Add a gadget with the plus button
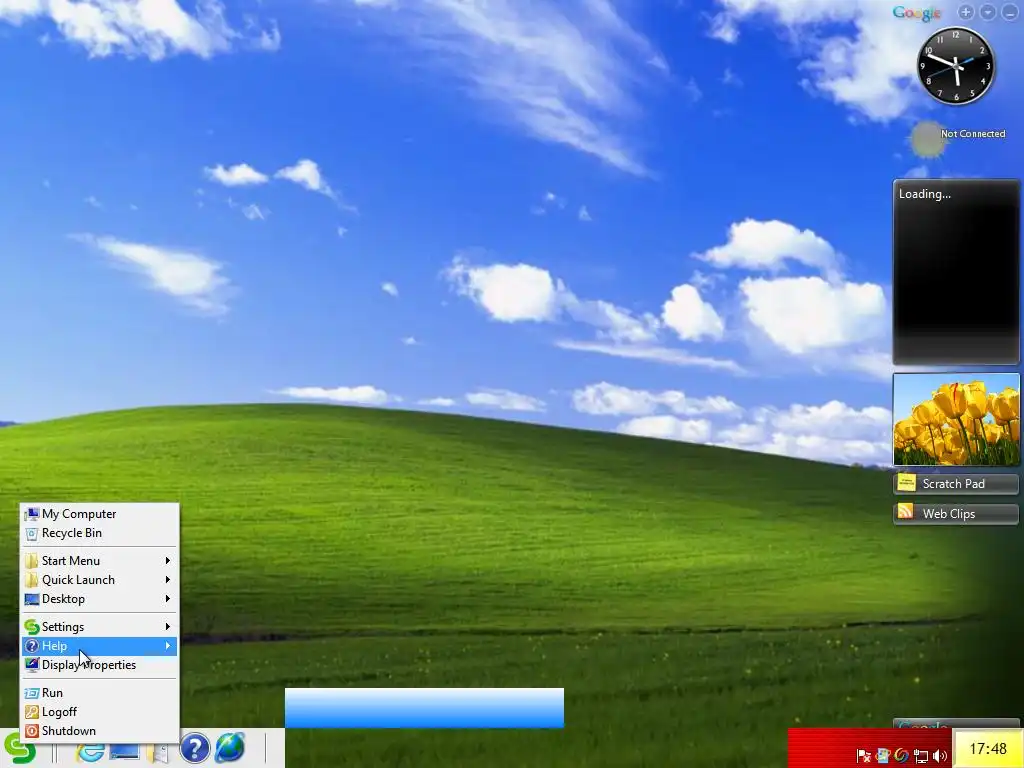The image size is (1024, 768). click(x=966, y=12)
